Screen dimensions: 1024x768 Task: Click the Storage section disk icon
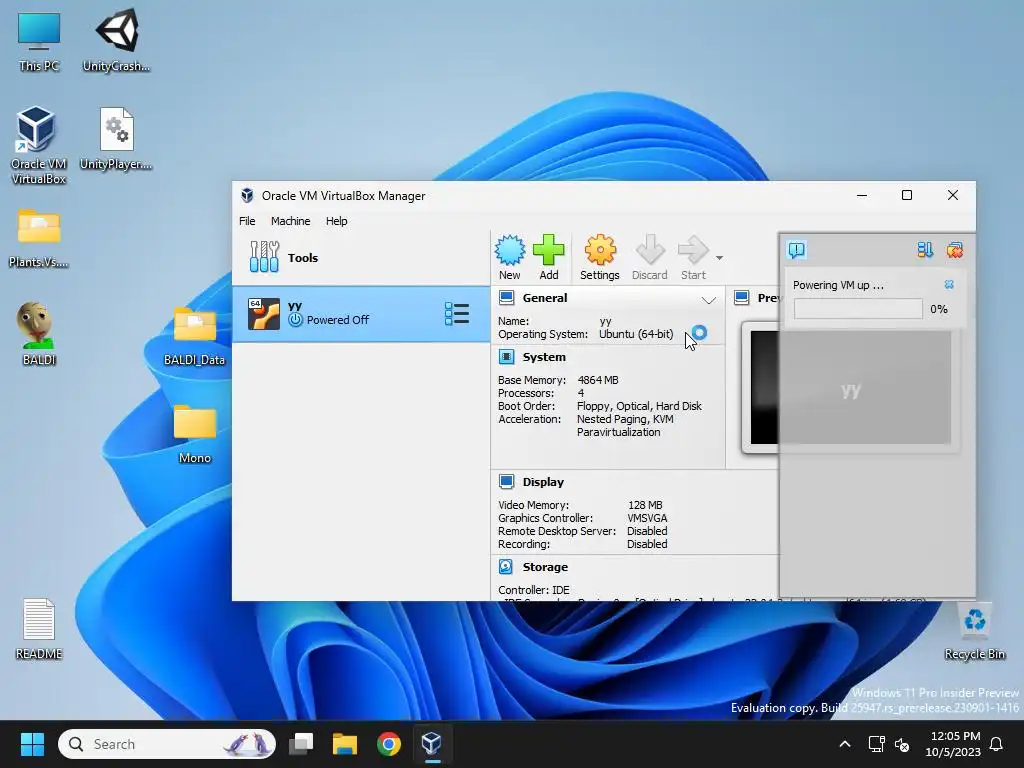tap(505, 566)
